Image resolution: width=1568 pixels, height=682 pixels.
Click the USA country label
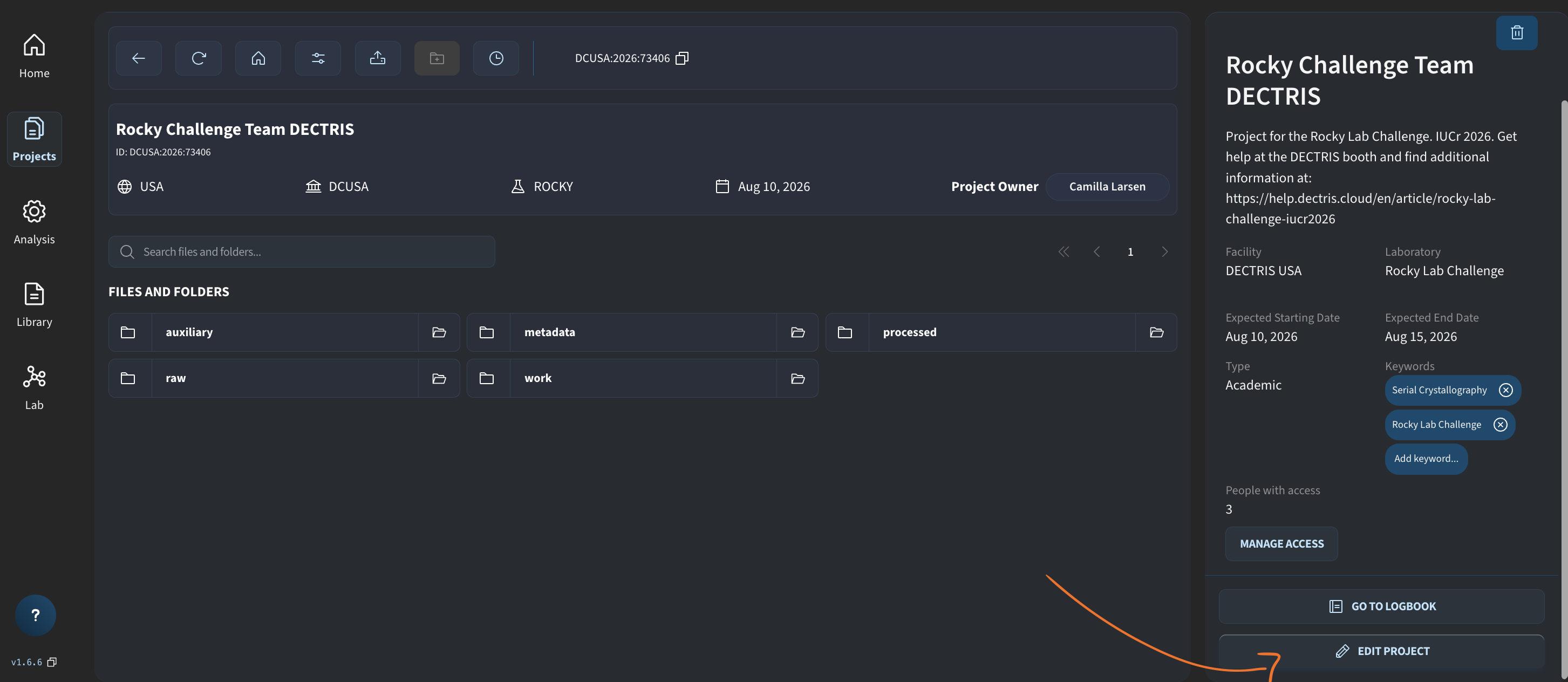(152, 187)
